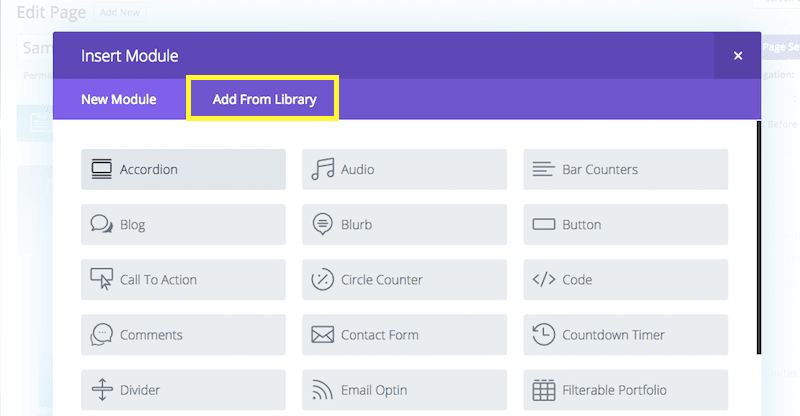Image resolution: width=800 pixels, height=416 pixels.
Task: Click the Code brackets icon
Action: coord(544,279)
